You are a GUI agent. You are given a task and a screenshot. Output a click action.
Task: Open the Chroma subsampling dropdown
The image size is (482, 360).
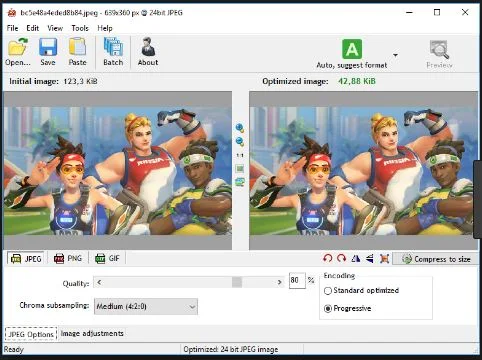146,306
